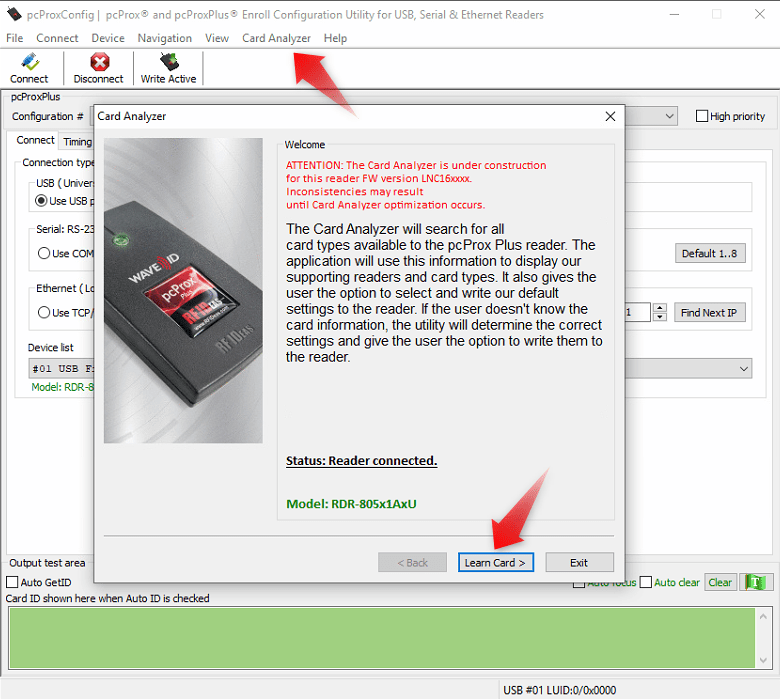Click the red ATTENTION warning text

[416, 185]
